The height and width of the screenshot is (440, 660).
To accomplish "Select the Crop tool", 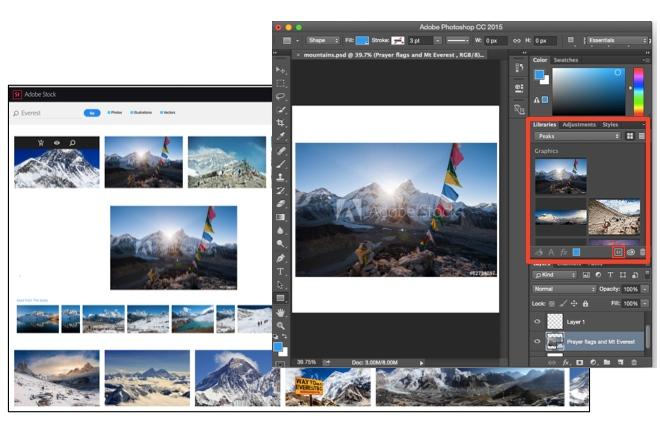I will [280, 123].
